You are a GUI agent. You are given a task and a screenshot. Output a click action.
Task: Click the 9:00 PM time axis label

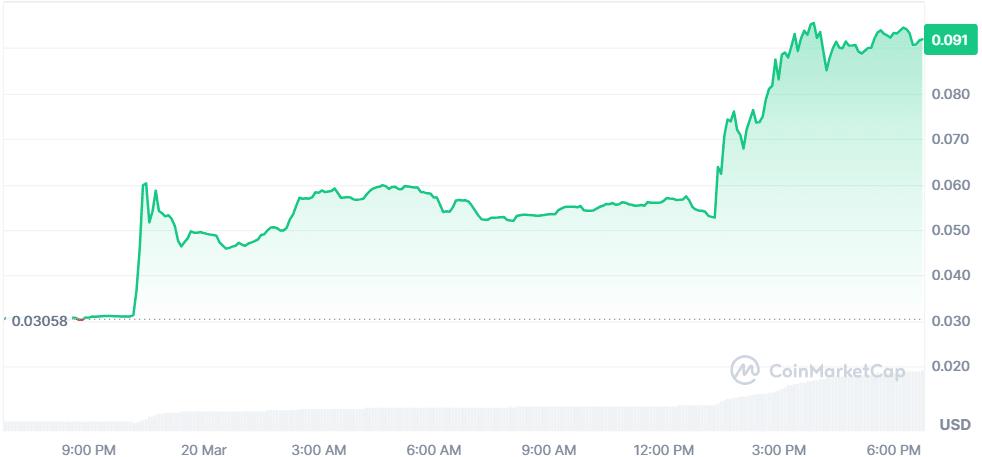[x=89, y=449]
